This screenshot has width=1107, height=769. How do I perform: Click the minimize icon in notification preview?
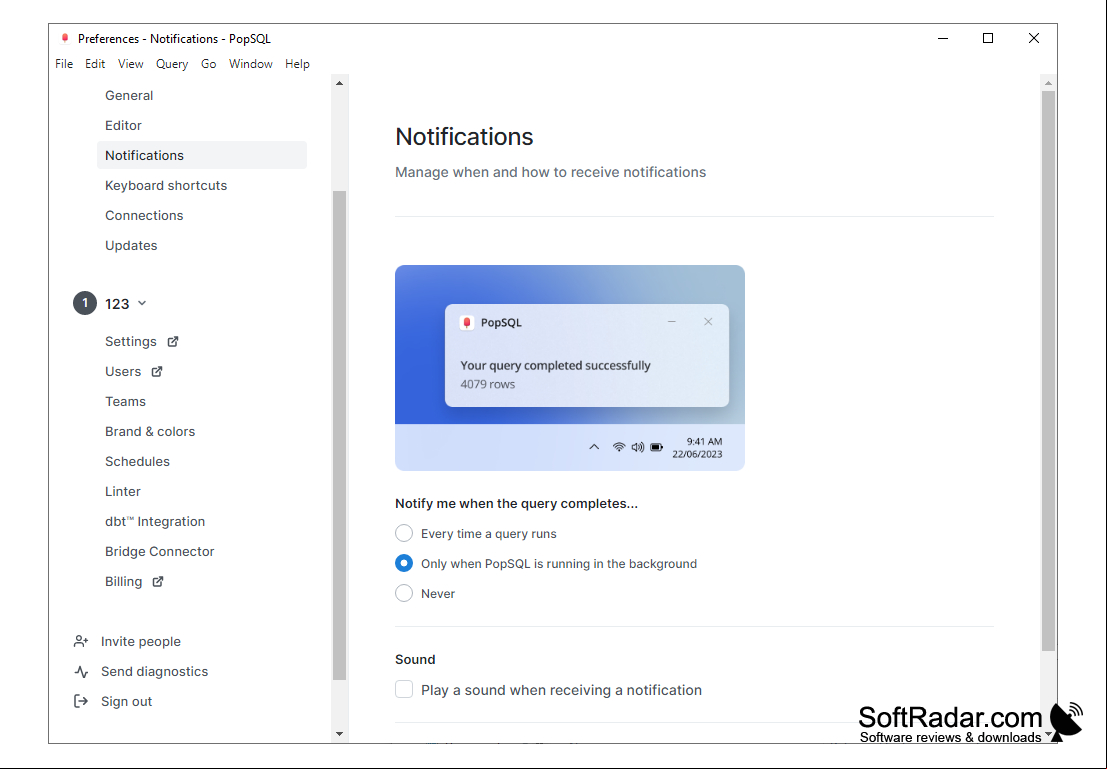[x=672, y=322]
